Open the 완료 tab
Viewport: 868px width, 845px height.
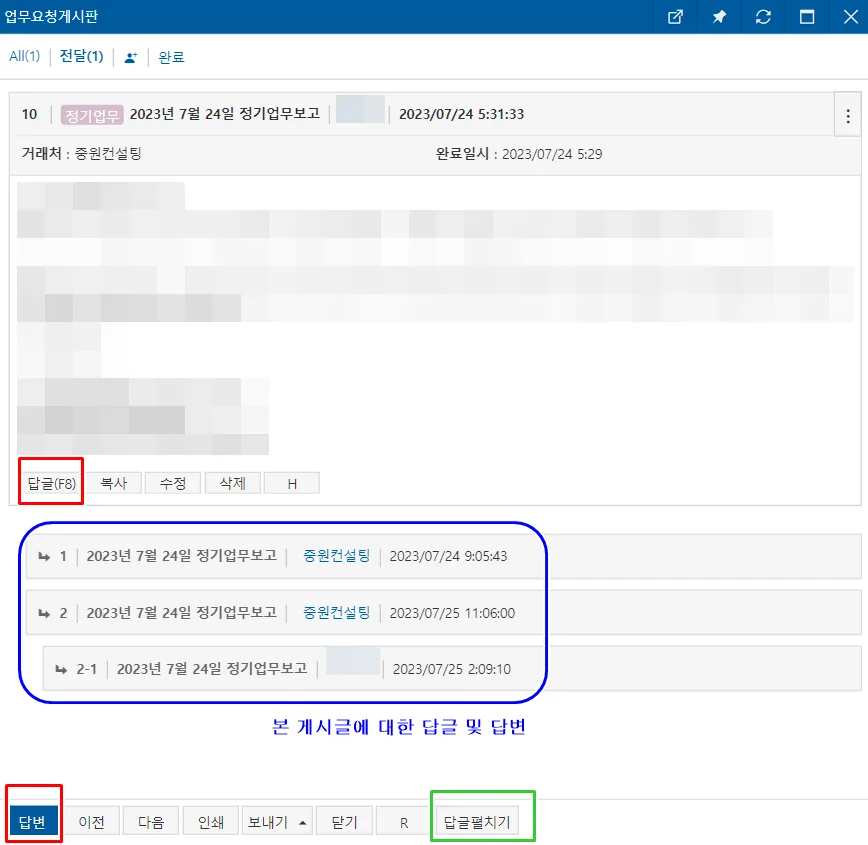click(x=171, y=57)
